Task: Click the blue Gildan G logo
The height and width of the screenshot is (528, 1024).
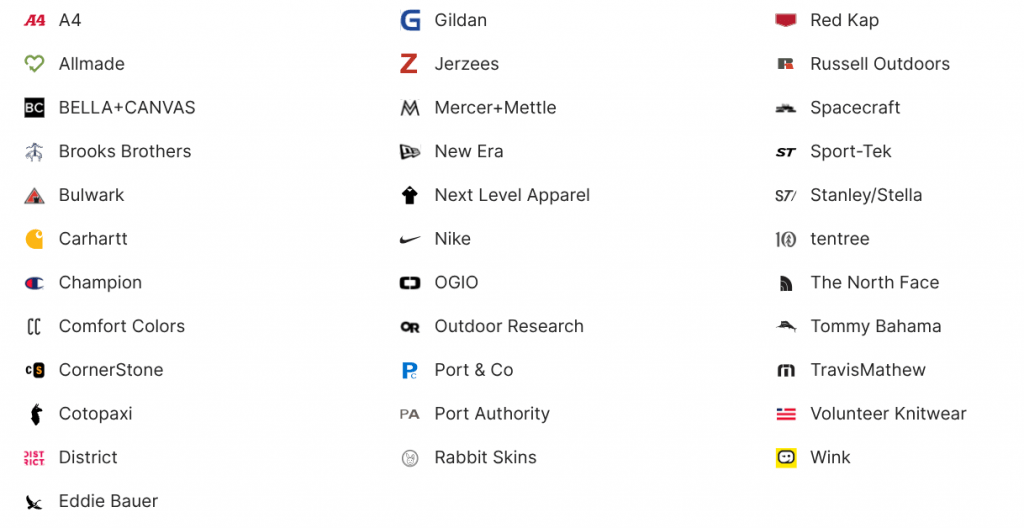Action: click(409, 20)
